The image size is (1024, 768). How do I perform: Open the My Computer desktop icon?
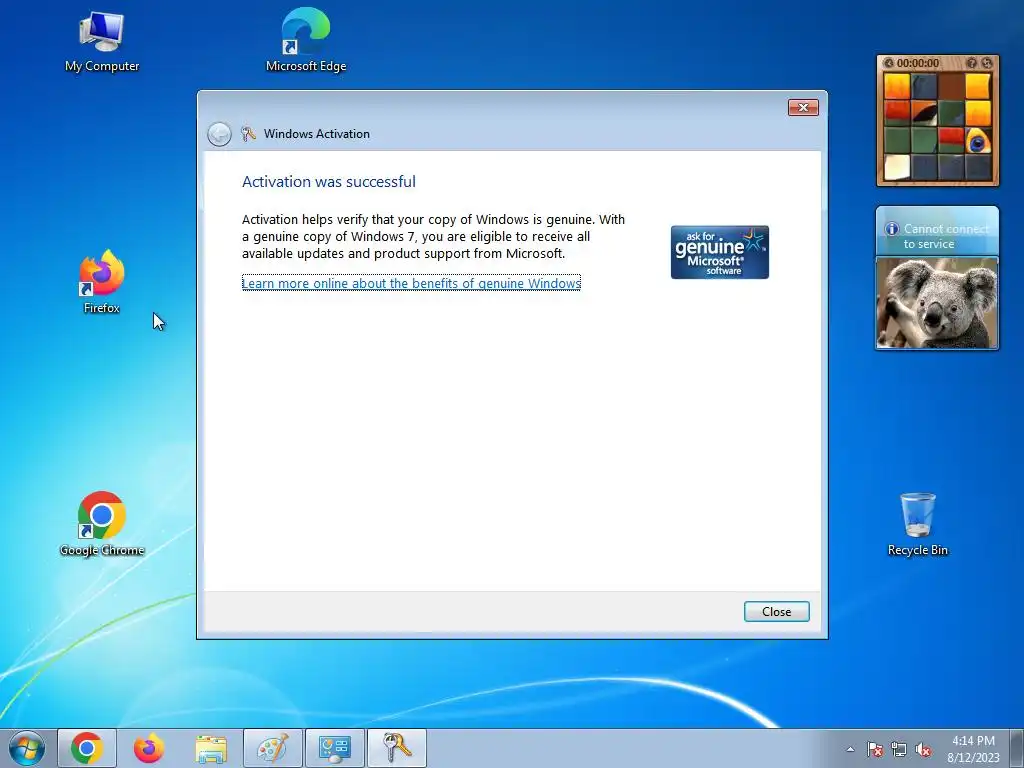tap(101, 40)
